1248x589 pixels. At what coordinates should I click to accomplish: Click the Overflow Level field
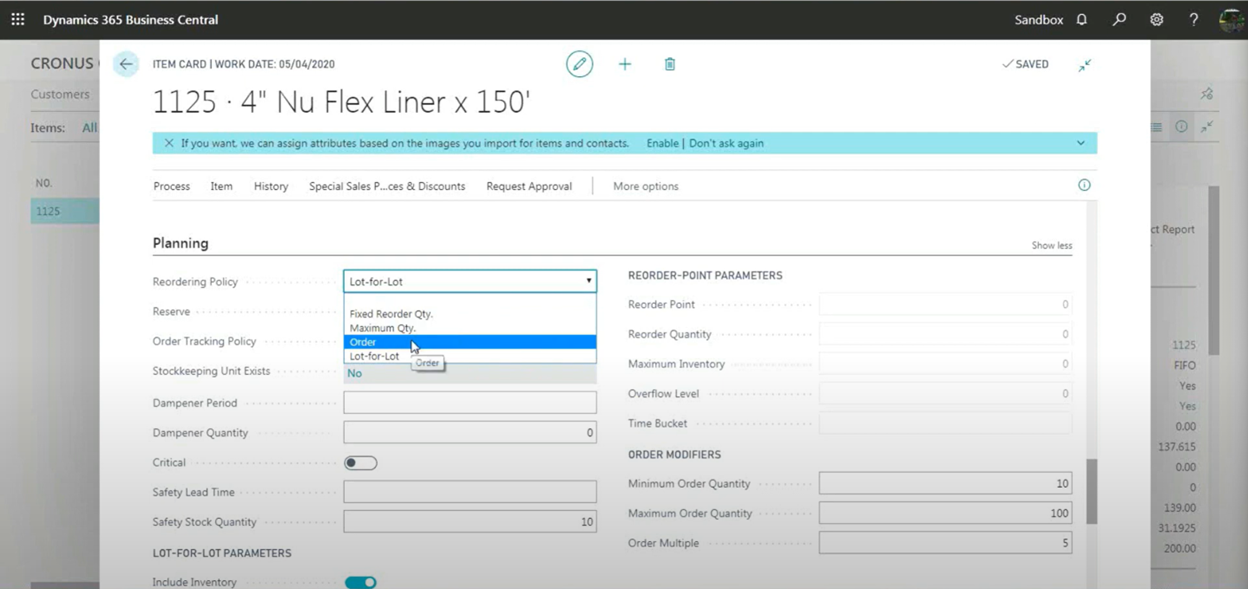click(945, 394)
